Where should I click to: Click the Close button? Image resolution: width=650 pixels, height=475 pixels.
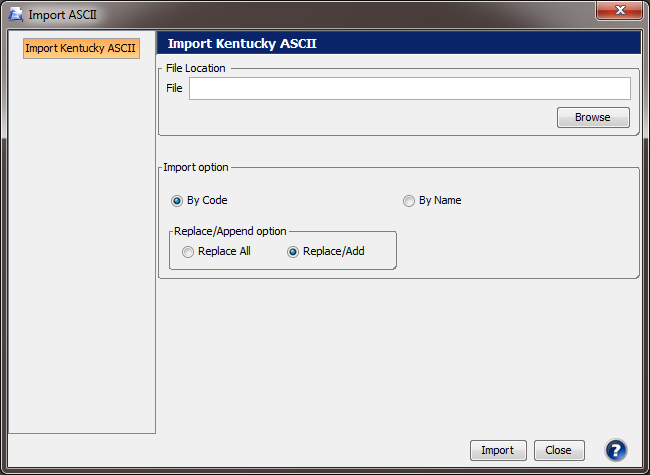(559, 451)
